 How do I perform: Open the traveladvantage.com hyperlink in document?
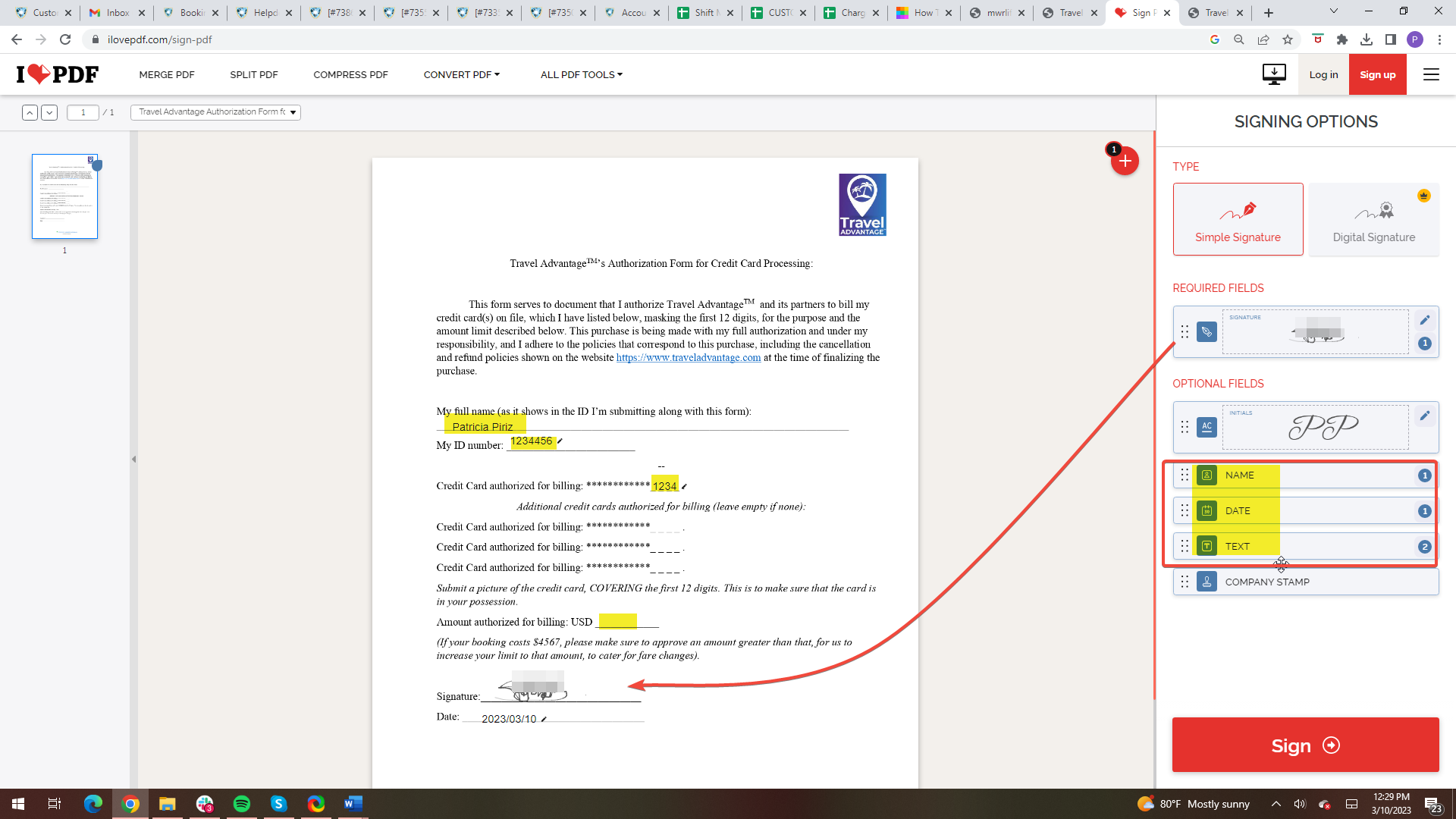pos(688,358)
